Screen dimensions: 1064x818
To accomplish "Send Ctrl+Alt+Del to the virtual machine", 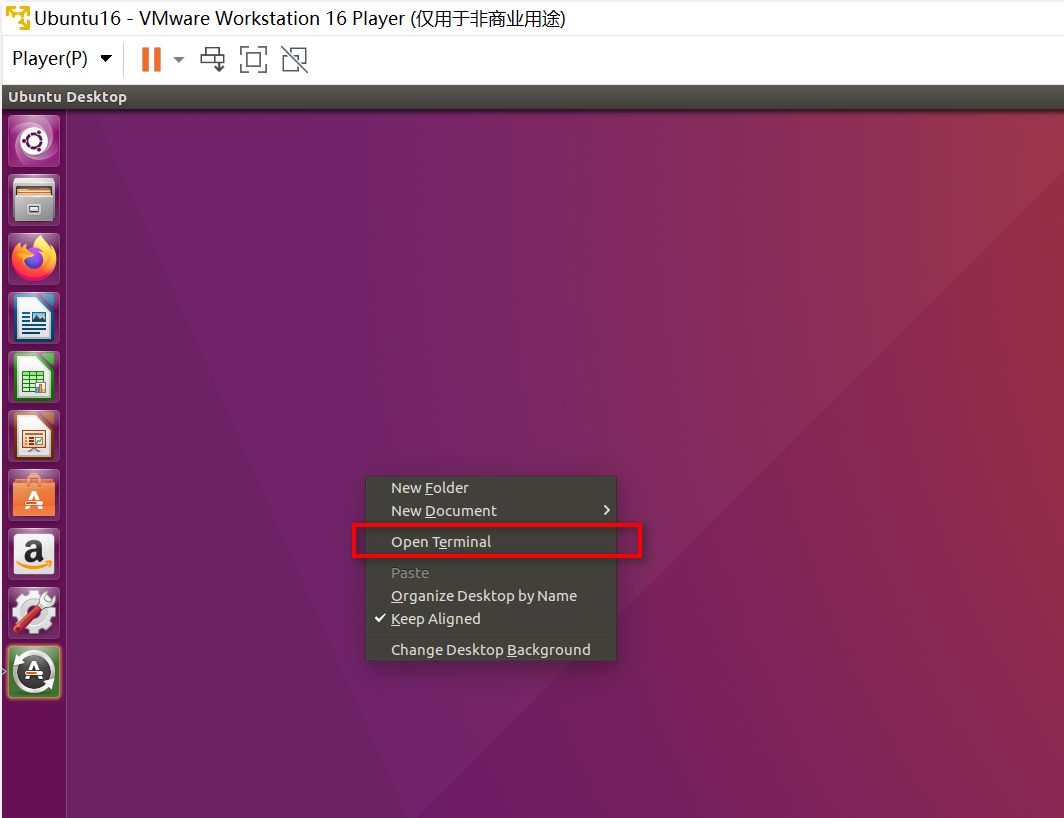I will coord(212,59).
